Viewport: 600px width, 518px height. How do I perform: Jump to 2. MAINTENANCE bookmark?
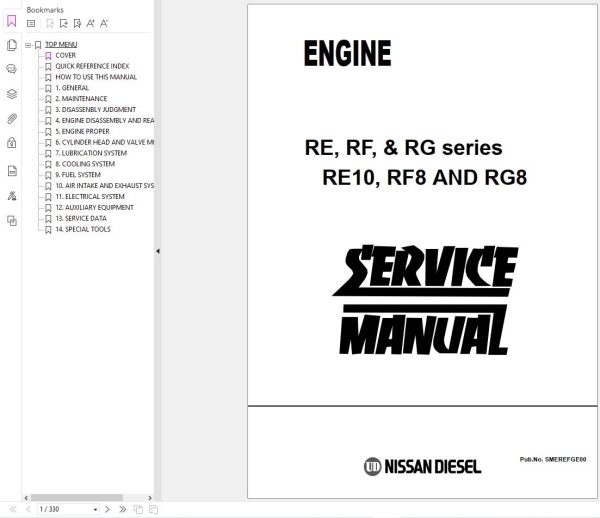coord(81,99)
